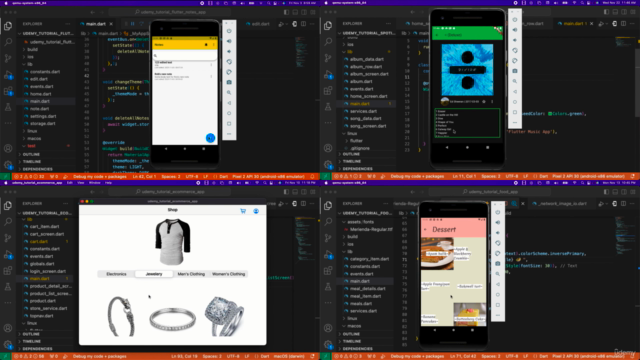640x360 pixels.
Task: Show Explorer view in food app window
Action: pos(328,206)
